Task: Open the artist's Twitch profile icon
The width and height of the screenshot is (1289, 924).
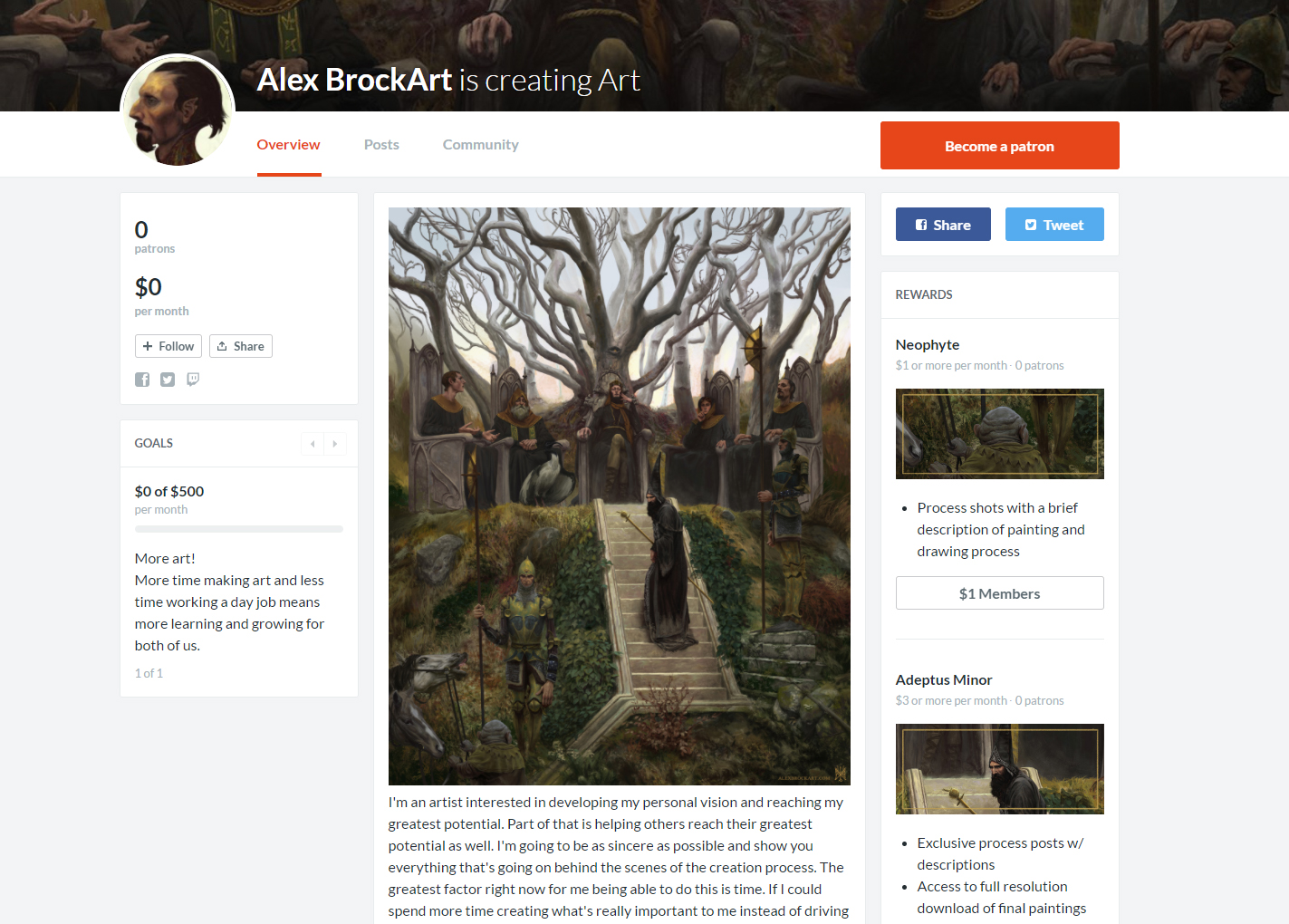Action: pos(193,380)
